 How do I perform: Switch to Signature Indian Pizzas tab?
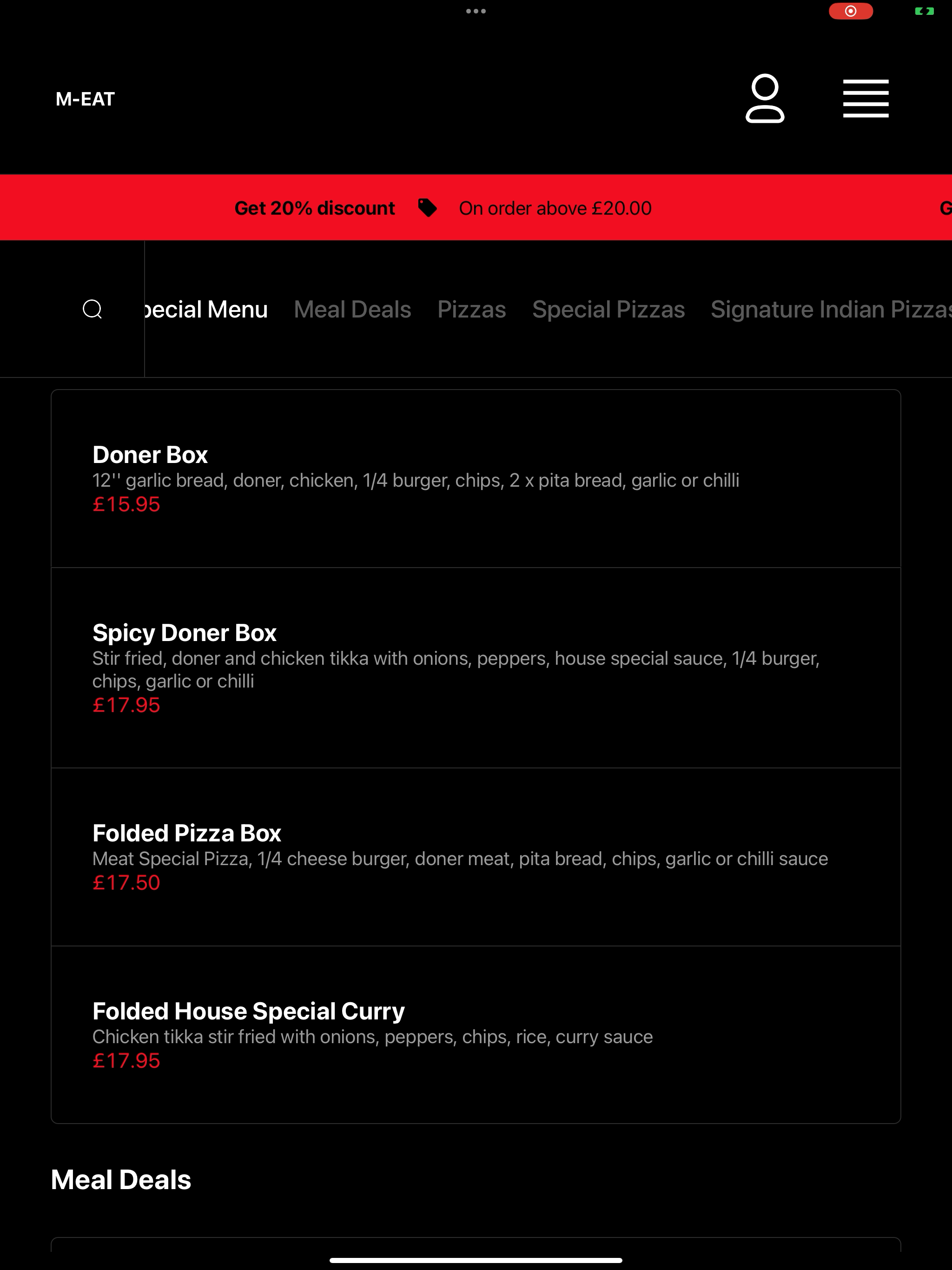tap(831, 310)
